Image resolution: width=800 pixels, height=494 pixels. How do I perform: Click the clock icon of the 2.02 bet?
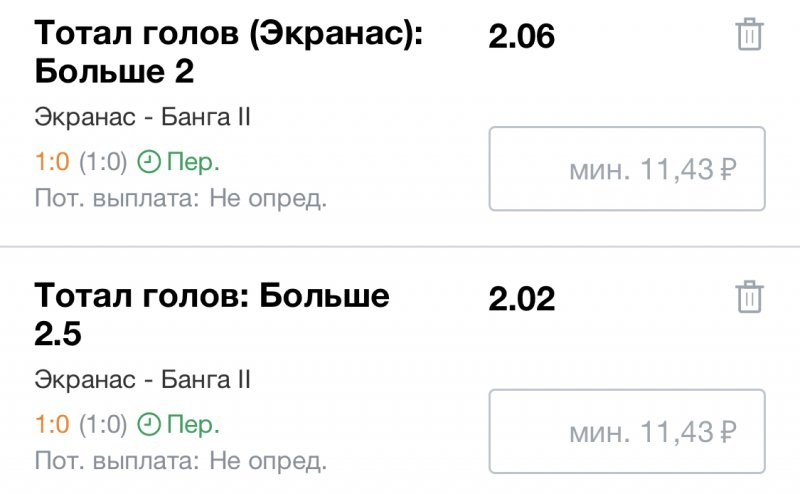149,424
